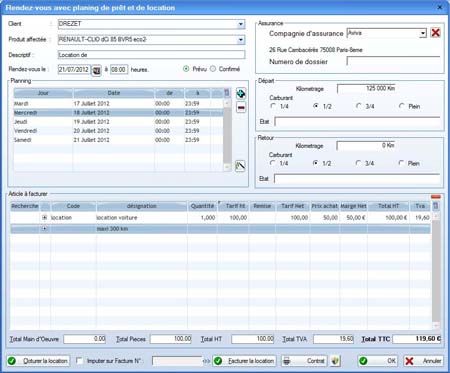Select the Mercredi 18 Juillet 2012 row
This screenshot has height=373, width=450.
coord(118,113)
